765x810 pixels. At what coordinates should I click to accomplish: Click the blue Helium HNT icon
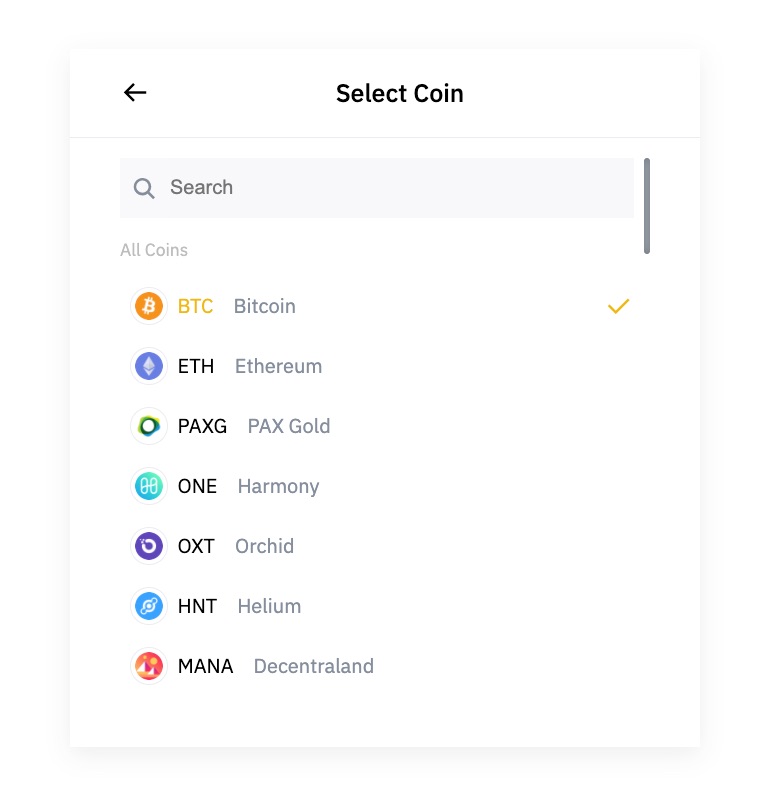[x=149, y=606]
